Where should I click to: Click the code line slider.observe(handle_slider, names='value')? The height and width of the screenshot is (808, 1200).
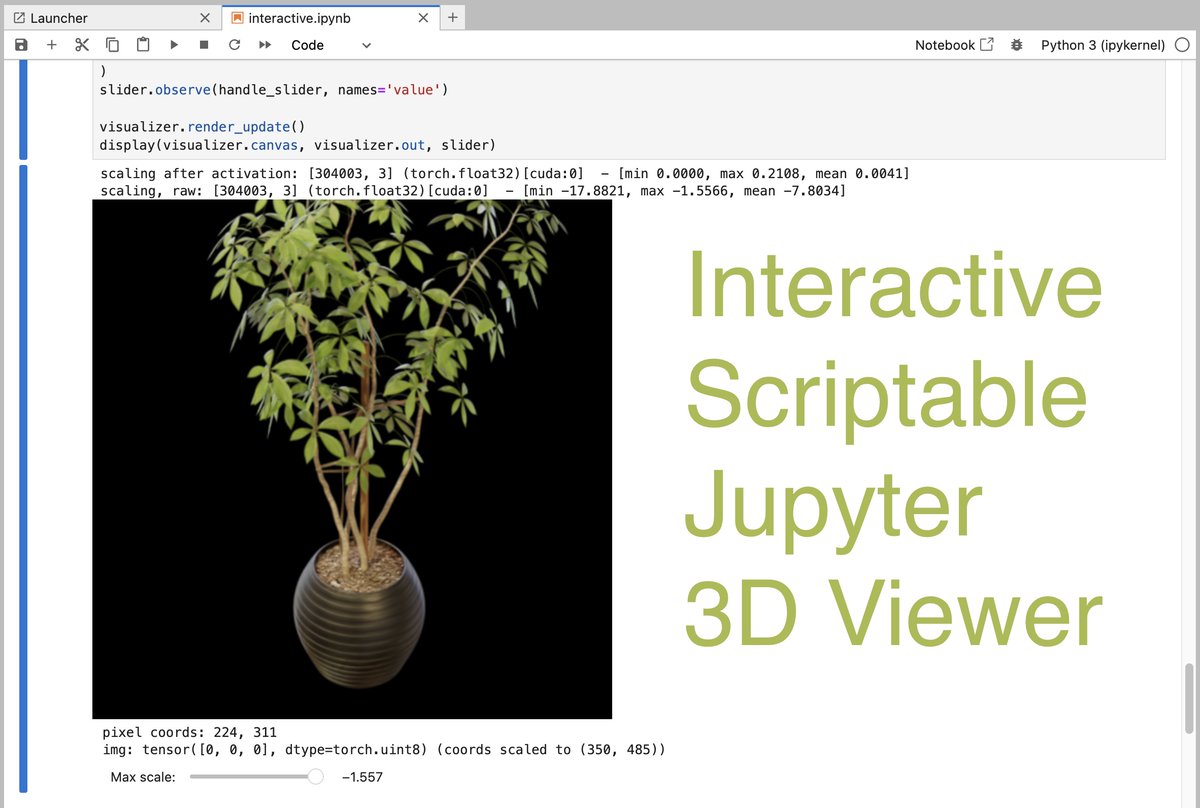tap(274, 90)
